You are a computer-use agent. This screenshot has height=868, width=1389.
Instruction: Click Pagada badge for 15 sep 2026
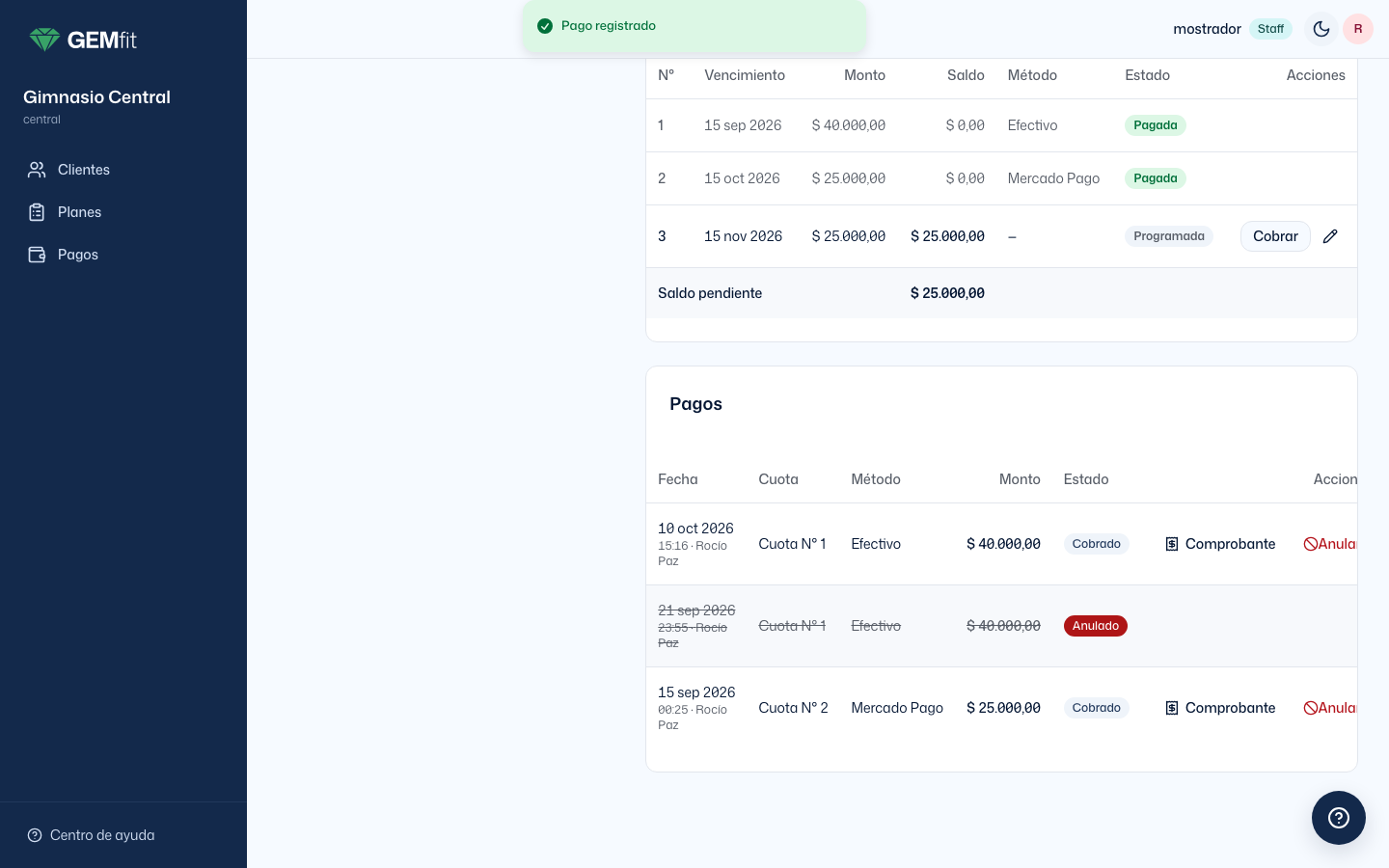pyautogui.click(x=1156, y=125)
